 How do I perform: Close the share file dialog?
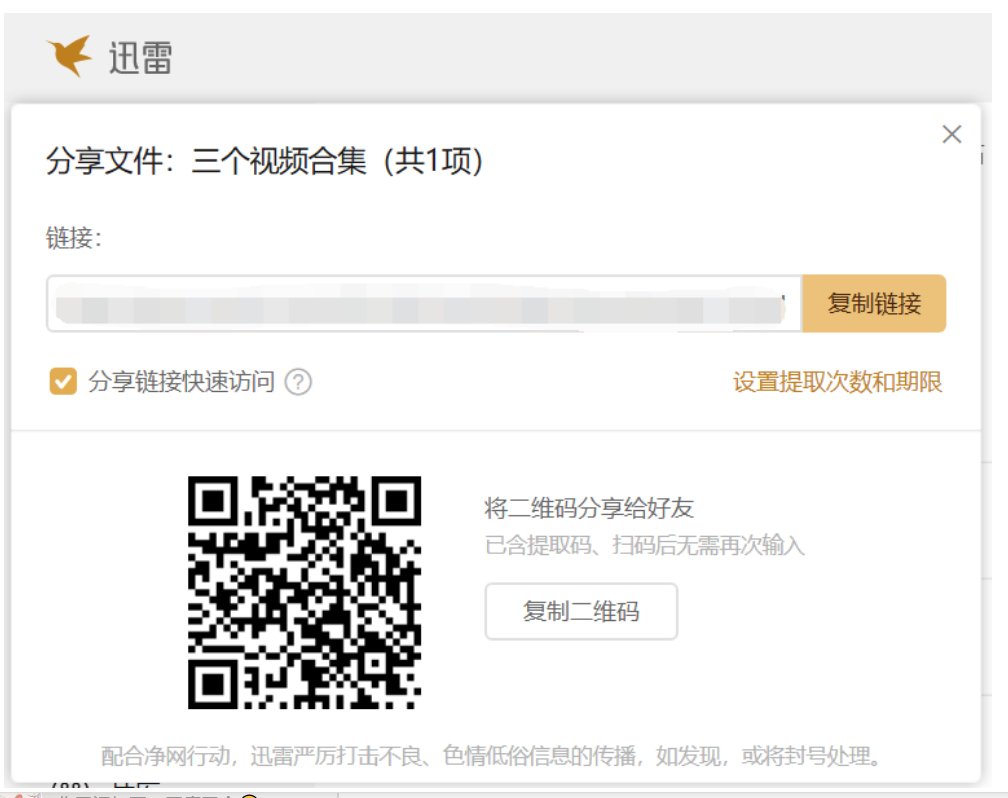point(951,134)
